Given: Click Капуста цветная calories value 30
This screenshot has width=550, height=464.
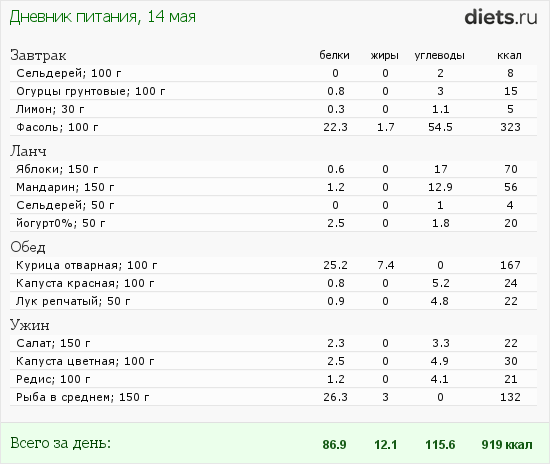Looking at the screenshot, I should 511,361.
